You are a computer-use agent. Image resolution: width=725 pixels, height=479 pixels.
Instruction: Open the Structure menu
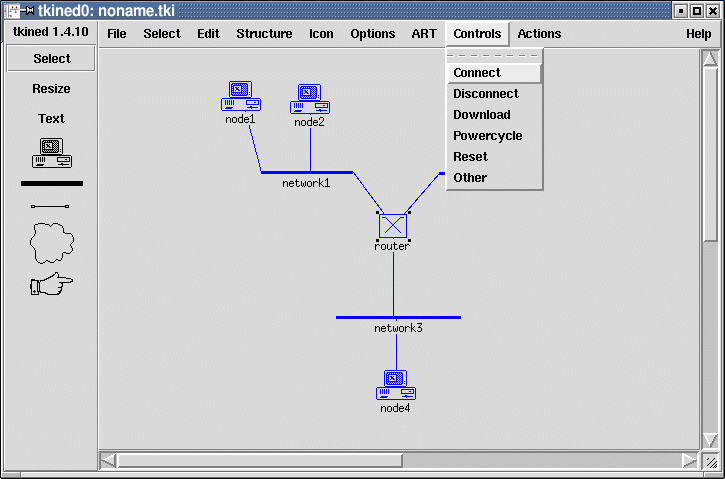[264, 34]
